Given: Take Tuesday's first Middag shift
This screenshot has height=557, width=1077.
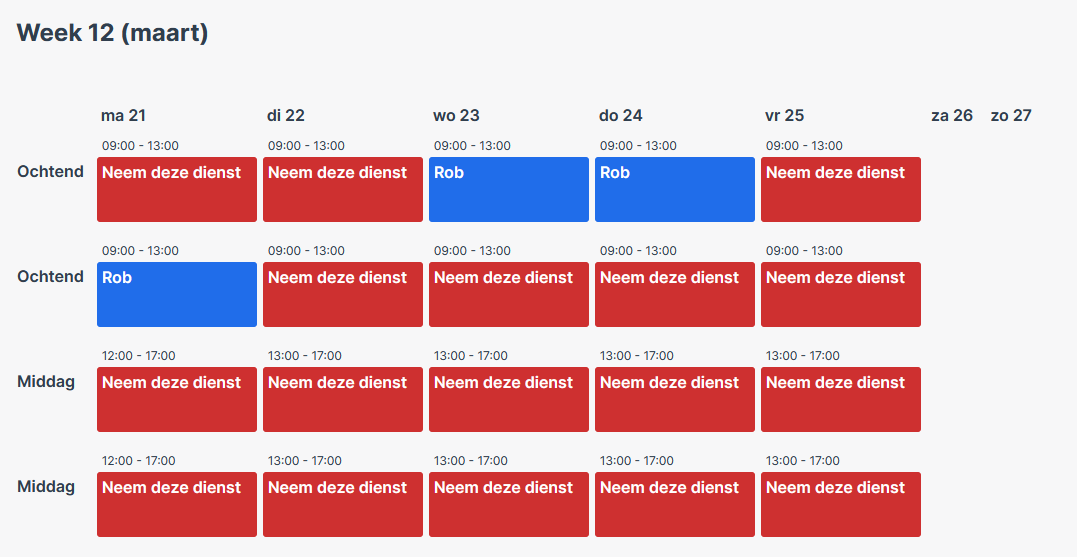Looking at the screenshot, I should pyautogui.click(x=343, y=400).
